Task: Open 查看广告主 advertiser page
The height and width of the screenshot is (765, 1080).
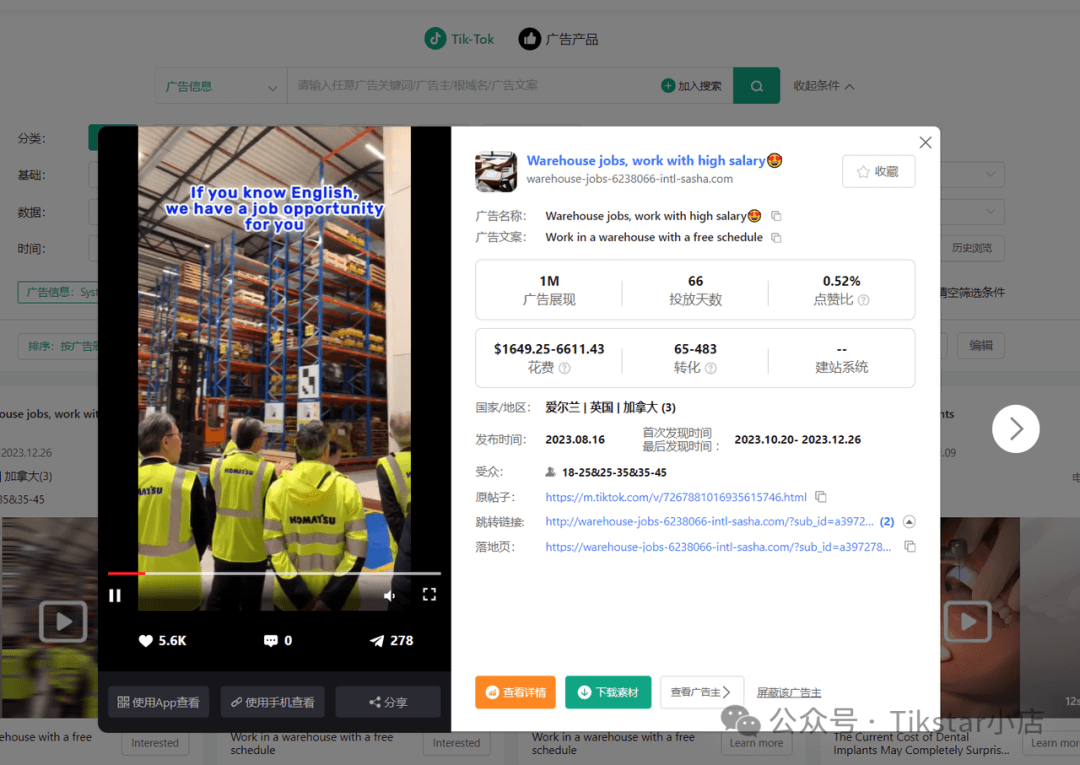Action: coord(701,692)
